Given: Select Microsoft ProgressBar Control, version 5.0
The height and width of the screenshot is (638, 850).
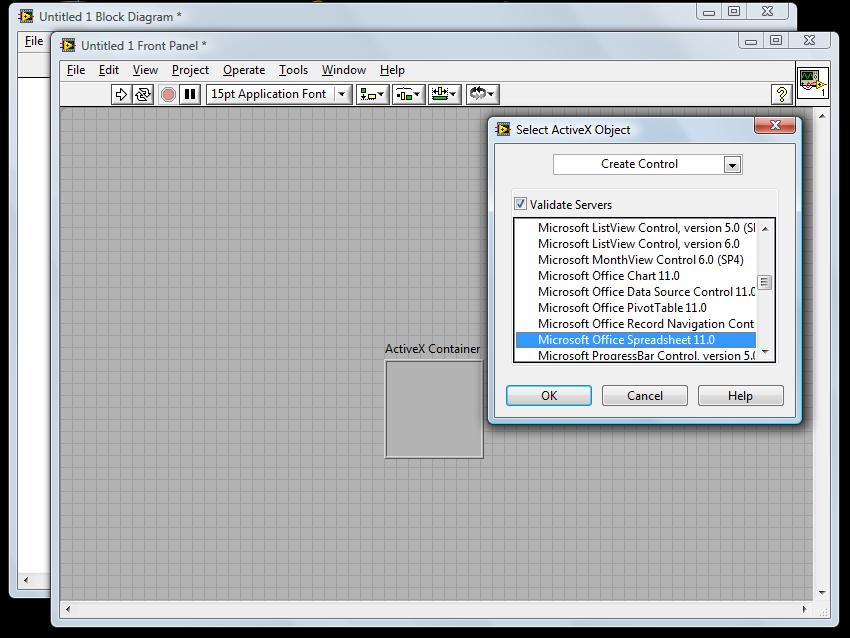Looking at the screenshot, I should tap(635, 355).
